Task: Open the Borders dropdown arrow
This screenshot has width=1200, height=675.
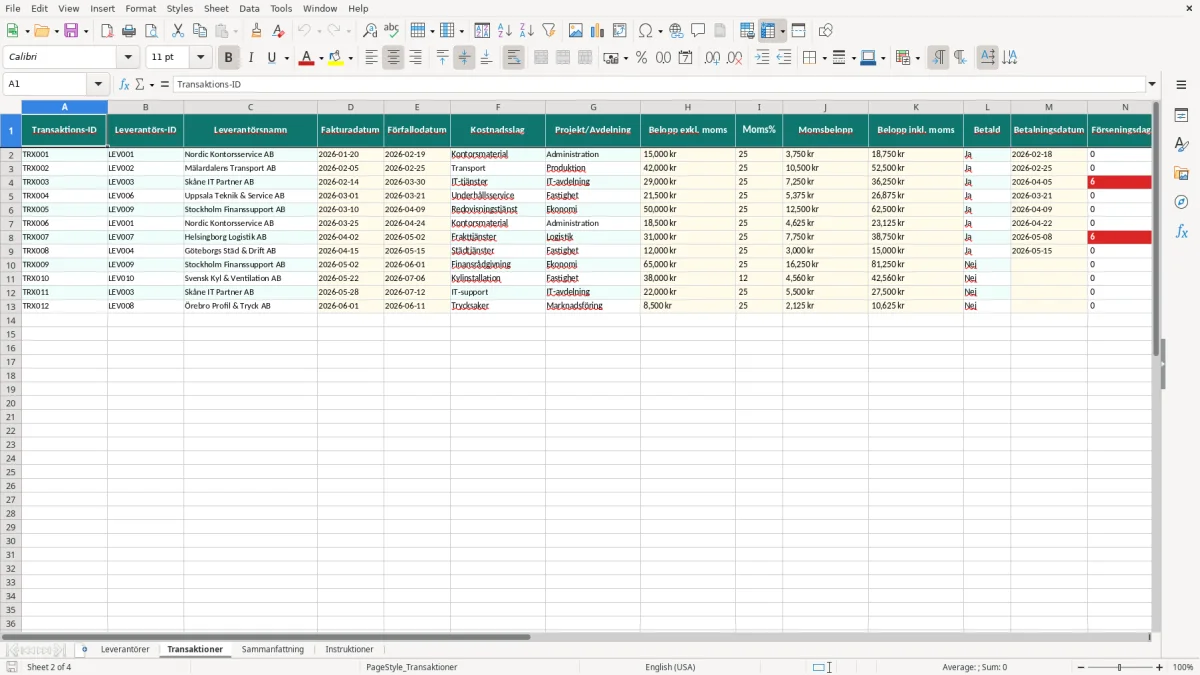Action: pos(824,58)
